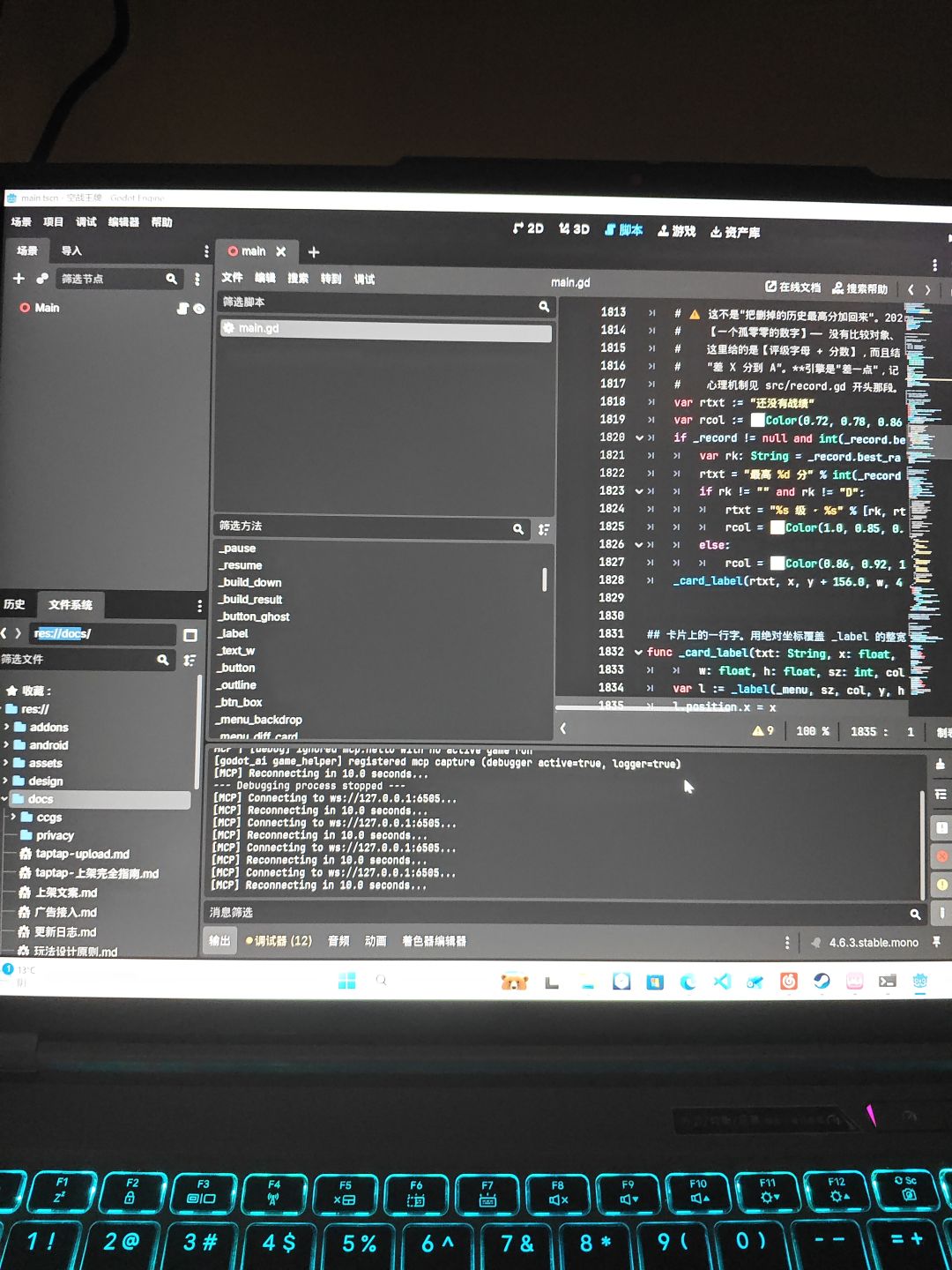Click the 筛选脚本 filter scripts field

point(384,303)
